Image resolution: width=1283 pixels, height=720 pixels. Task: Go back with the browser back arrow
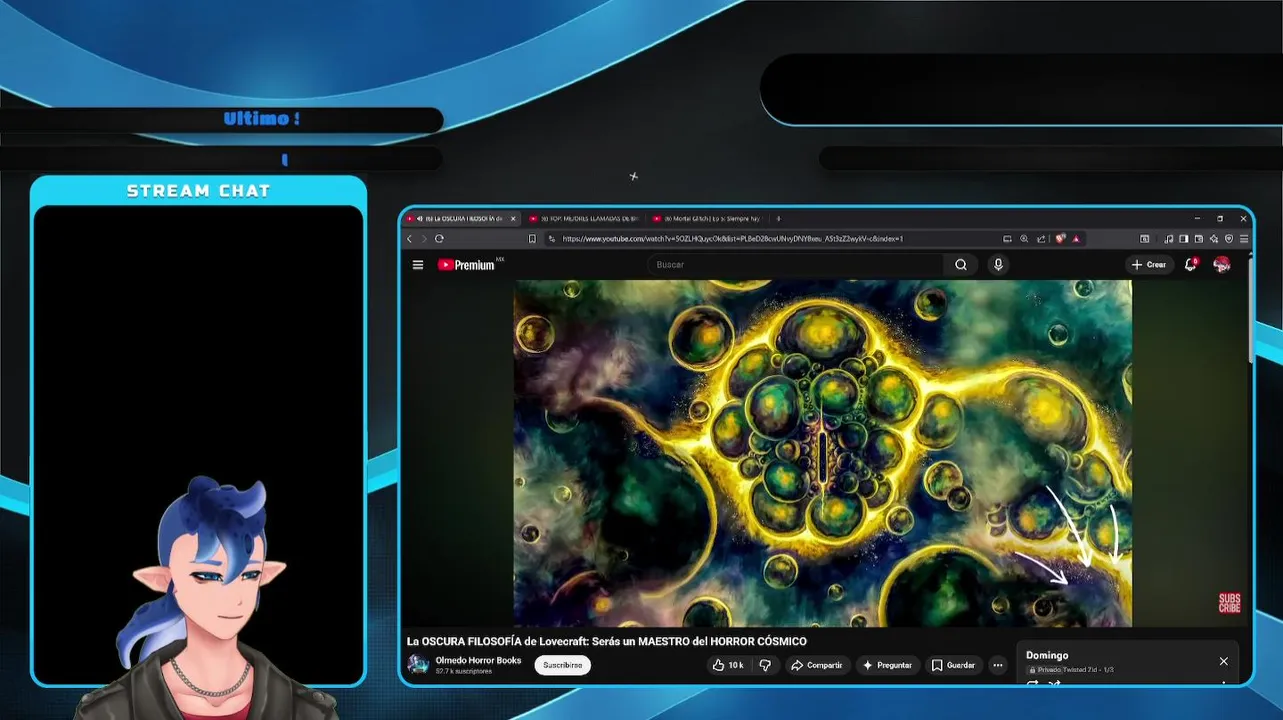(x=409, y=239)
